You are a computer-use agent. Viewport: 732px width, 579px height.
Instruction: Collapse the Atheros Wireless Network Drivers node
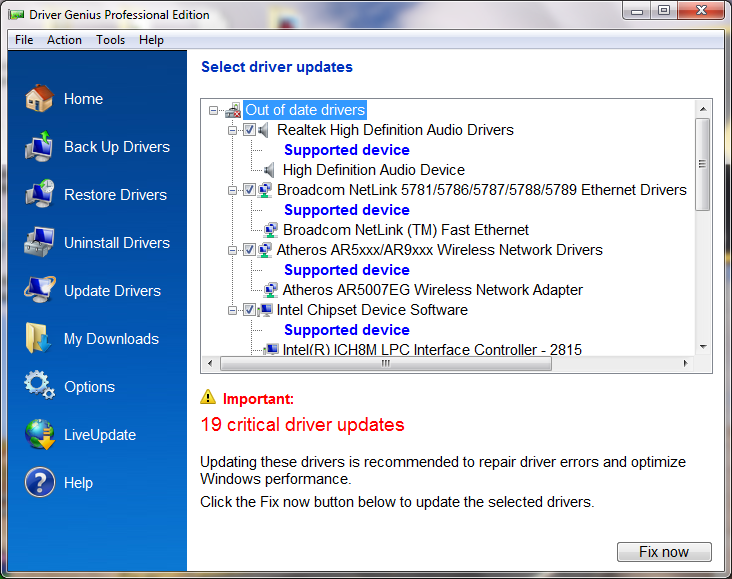[232, 250]
